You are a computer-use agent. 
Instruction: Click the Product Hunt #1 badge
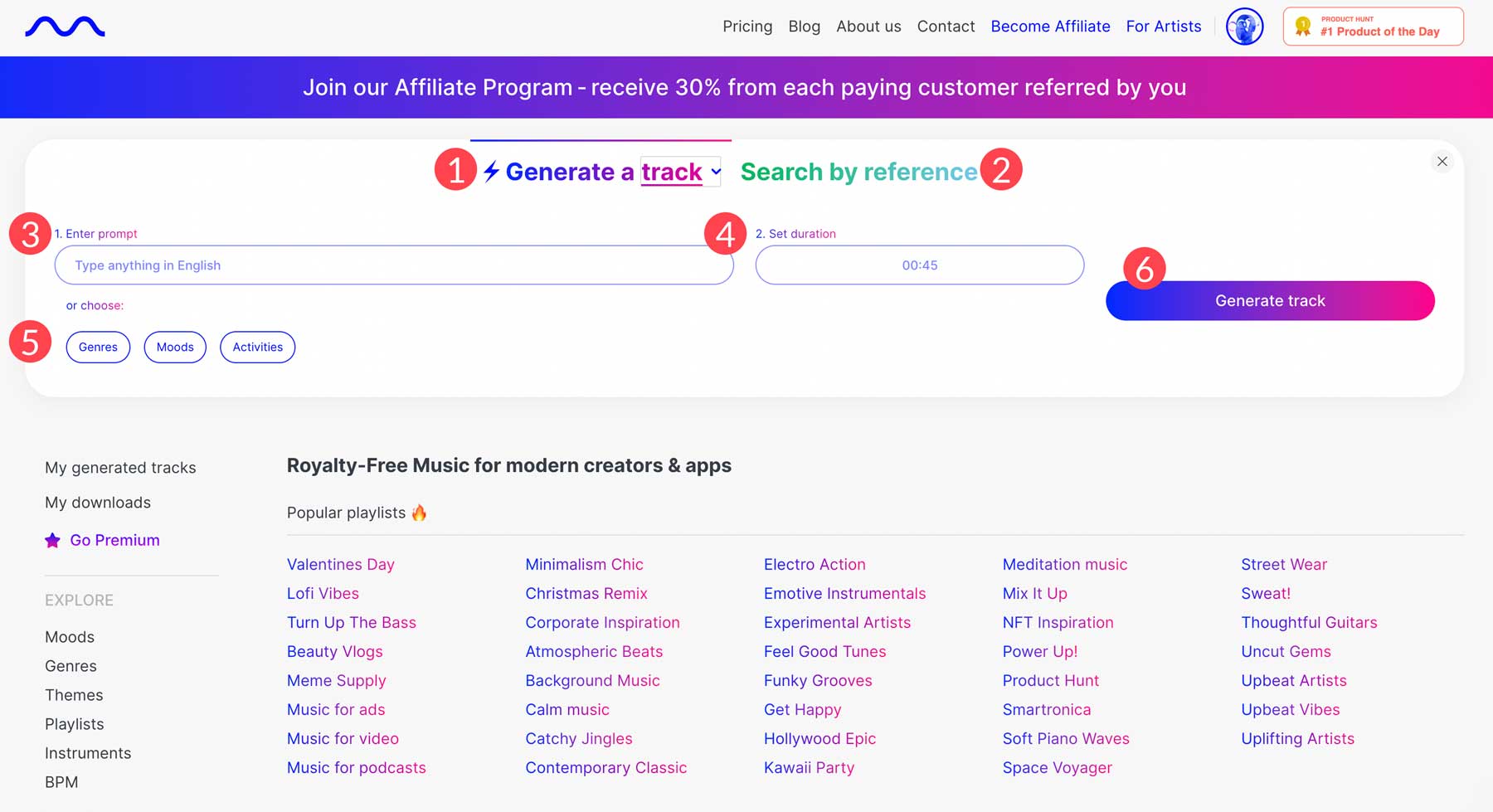coord(1373,26)
